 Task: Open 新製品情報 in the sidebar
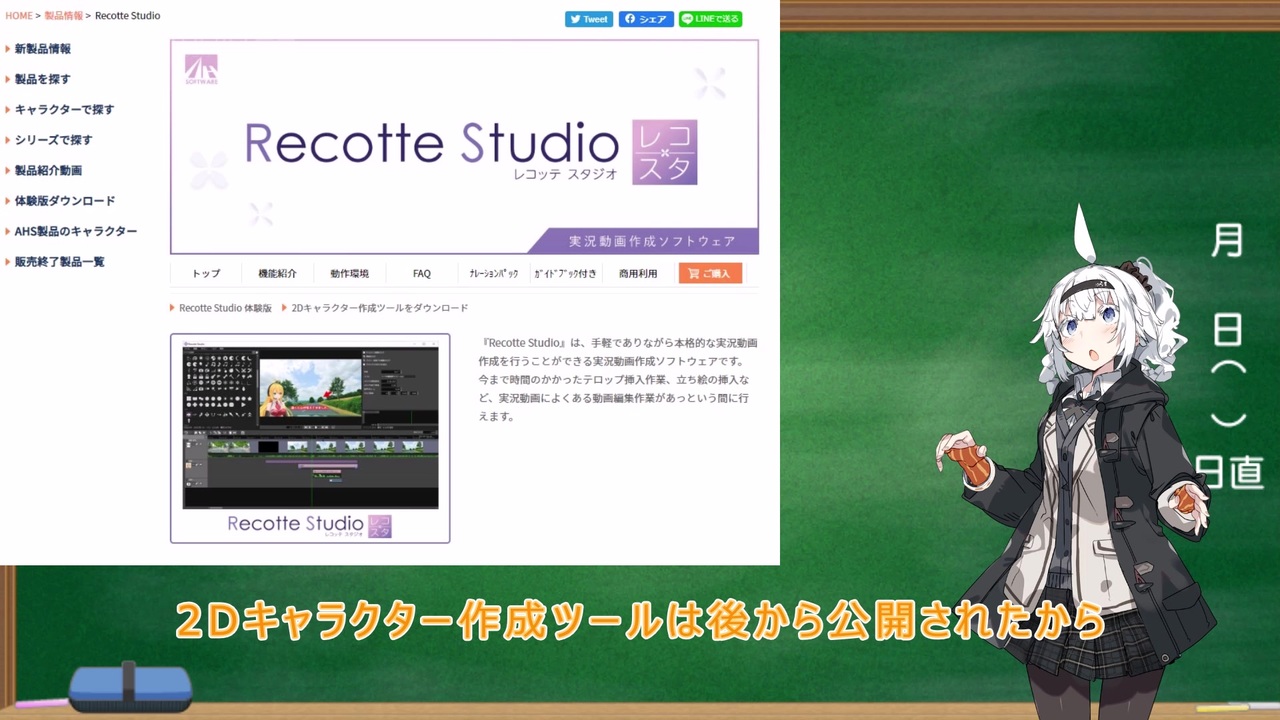[x=42, y=48]
